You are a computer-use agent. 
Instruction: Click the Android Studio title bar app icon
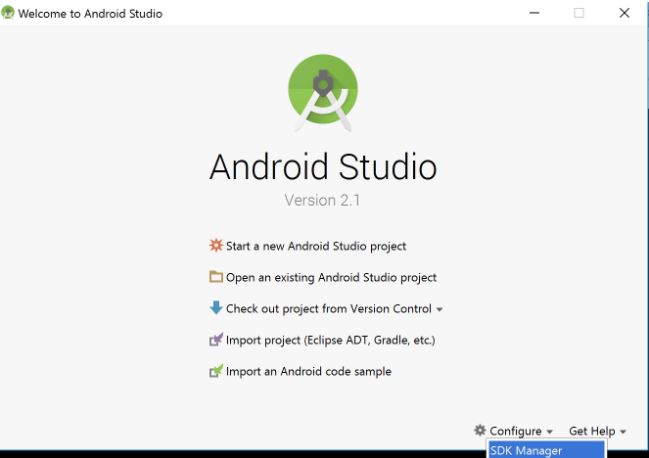[8, 13]
